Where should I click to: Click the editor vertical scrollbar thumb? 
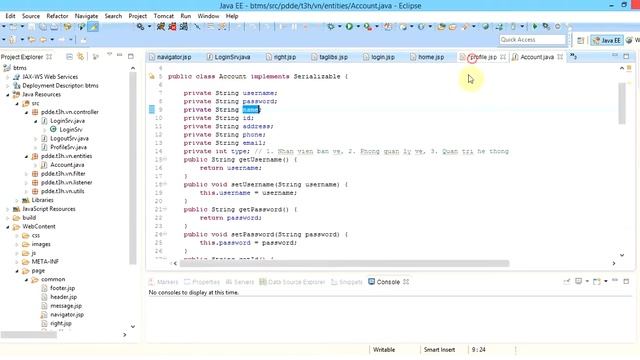pyautogui.click(x=622, y=103)
